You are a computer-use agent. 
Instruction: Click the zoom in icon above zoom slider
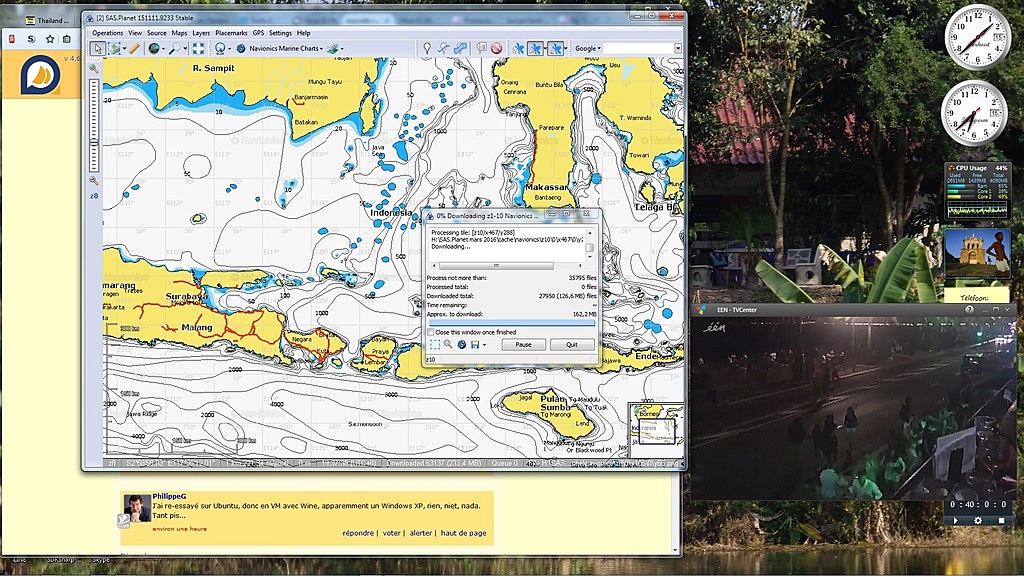(x=94, y=69)
